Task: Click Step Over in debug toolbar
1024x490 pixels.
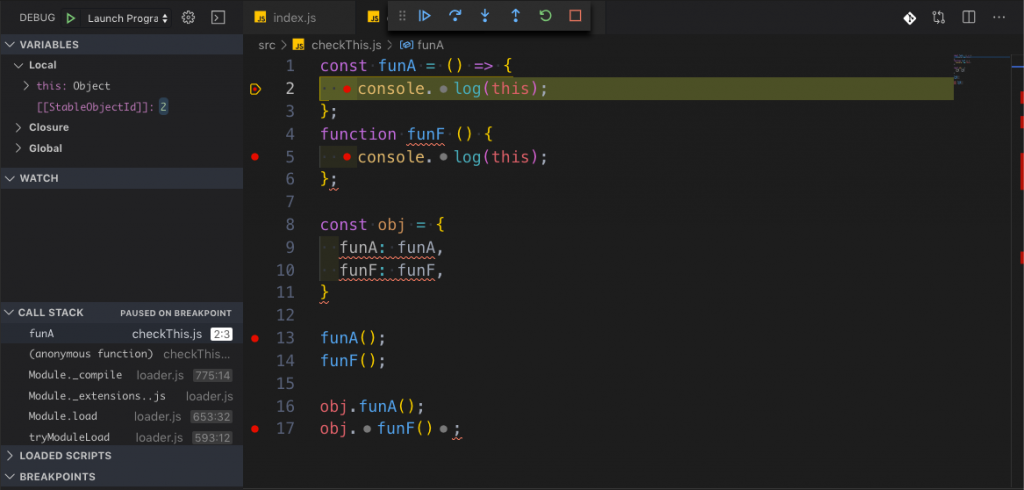Action: pyautogui.click(x=455, y=16)
